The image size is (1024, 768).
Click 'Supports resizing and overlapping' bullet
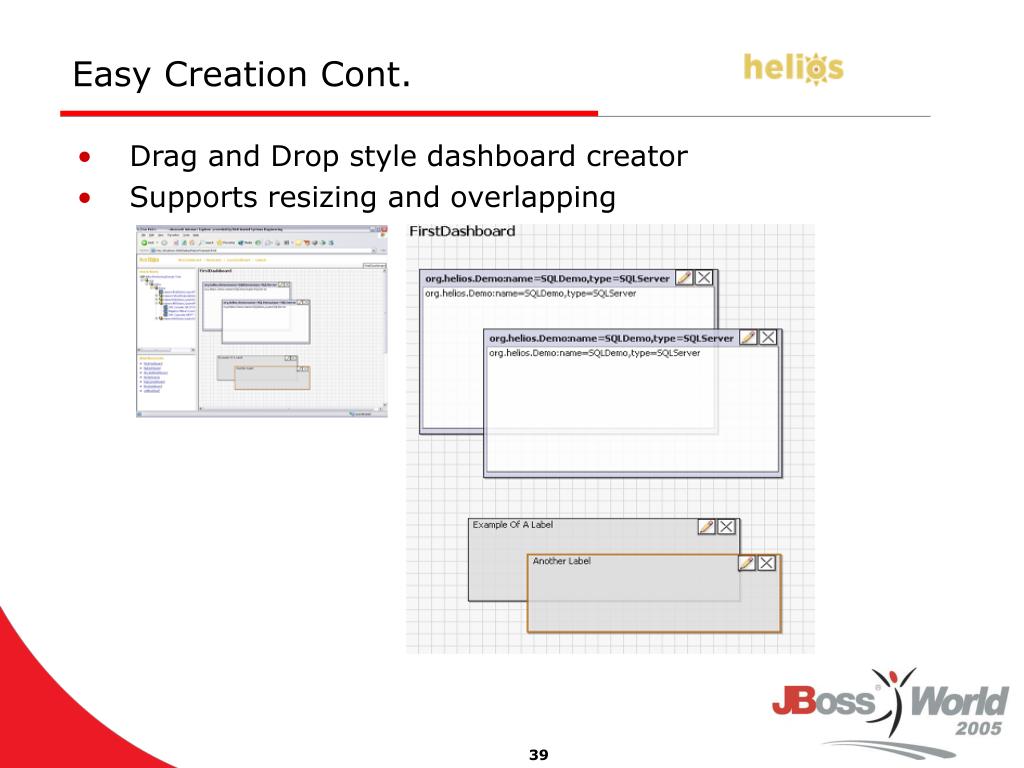(x=372, y=197)
